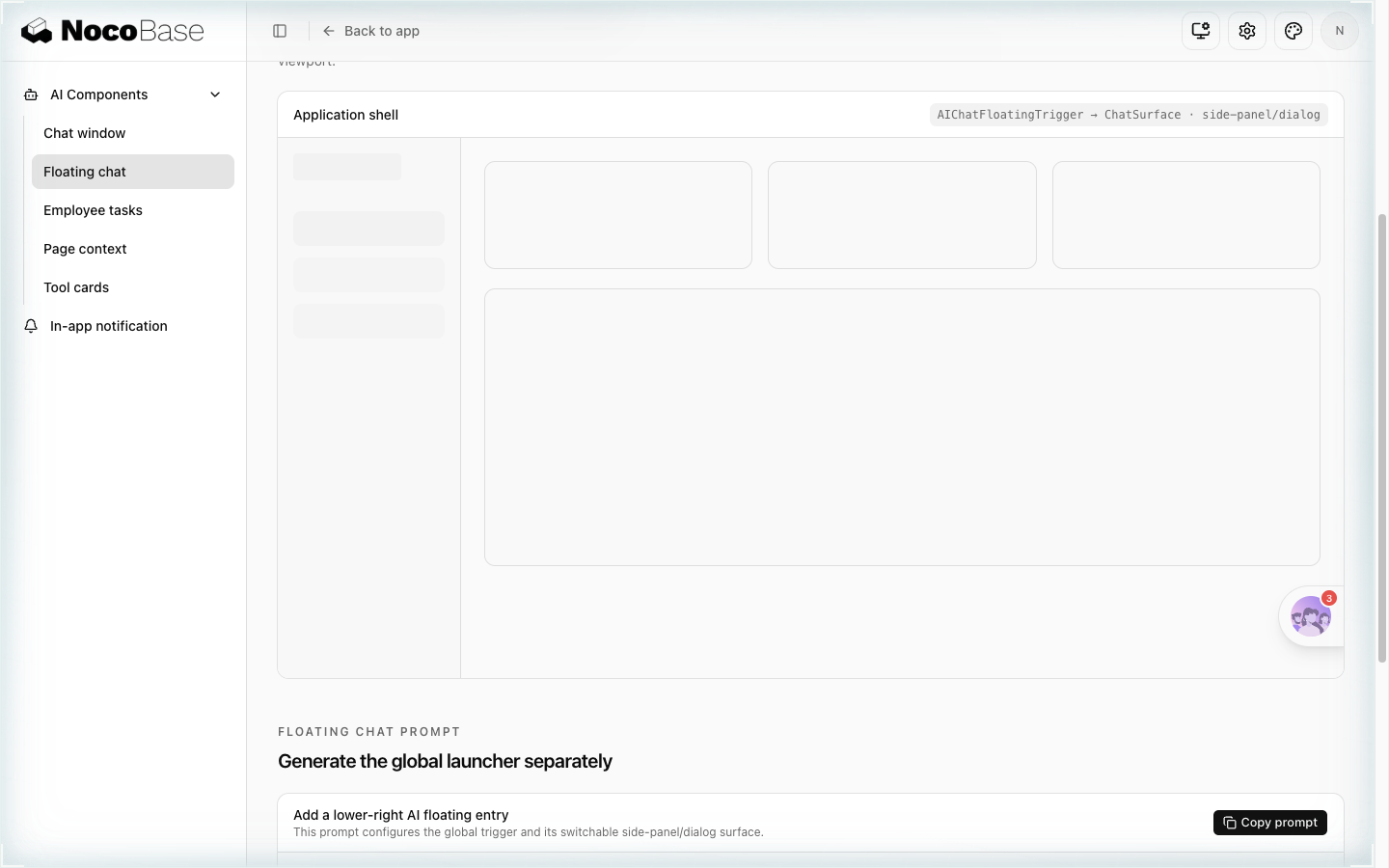Open the Tool cards menu item
The width and height of the screenshot is (1389, 868).
[x=133, y=287]
